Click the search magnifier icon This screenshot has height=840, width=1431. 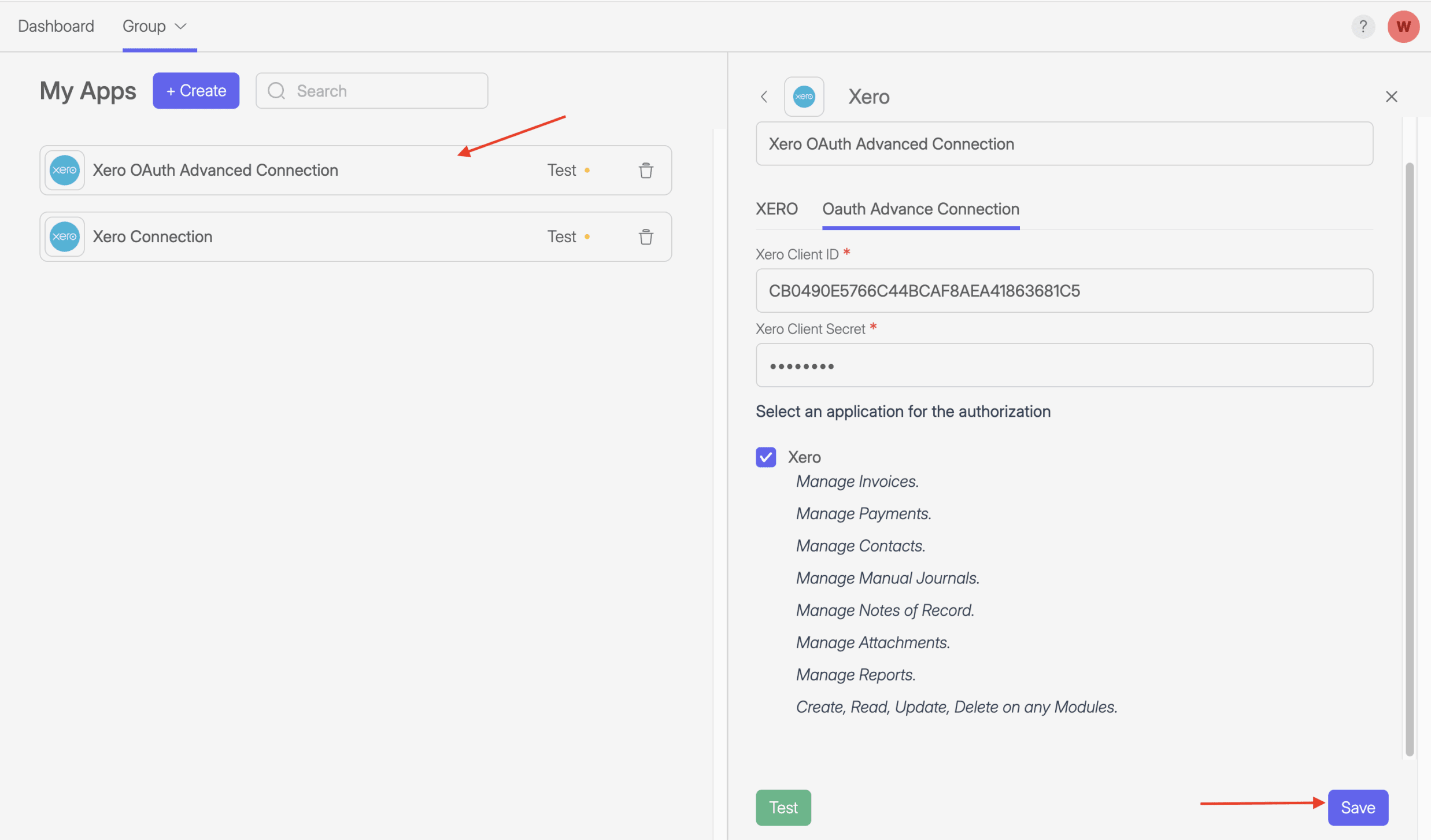(x=276, y=91)
